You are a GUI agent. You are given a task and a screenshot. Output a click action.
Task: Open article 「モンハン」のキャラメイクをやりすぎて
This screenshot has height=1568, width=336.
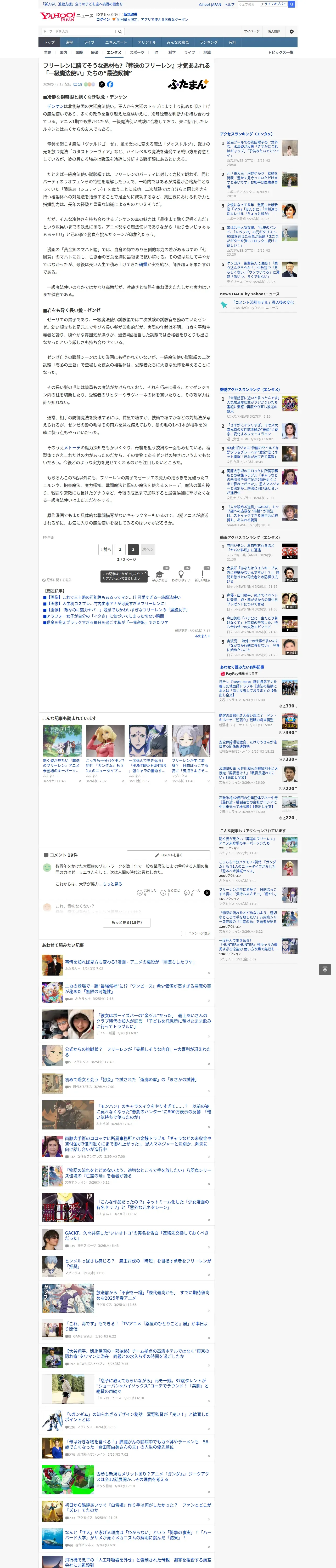[153, 1112]
